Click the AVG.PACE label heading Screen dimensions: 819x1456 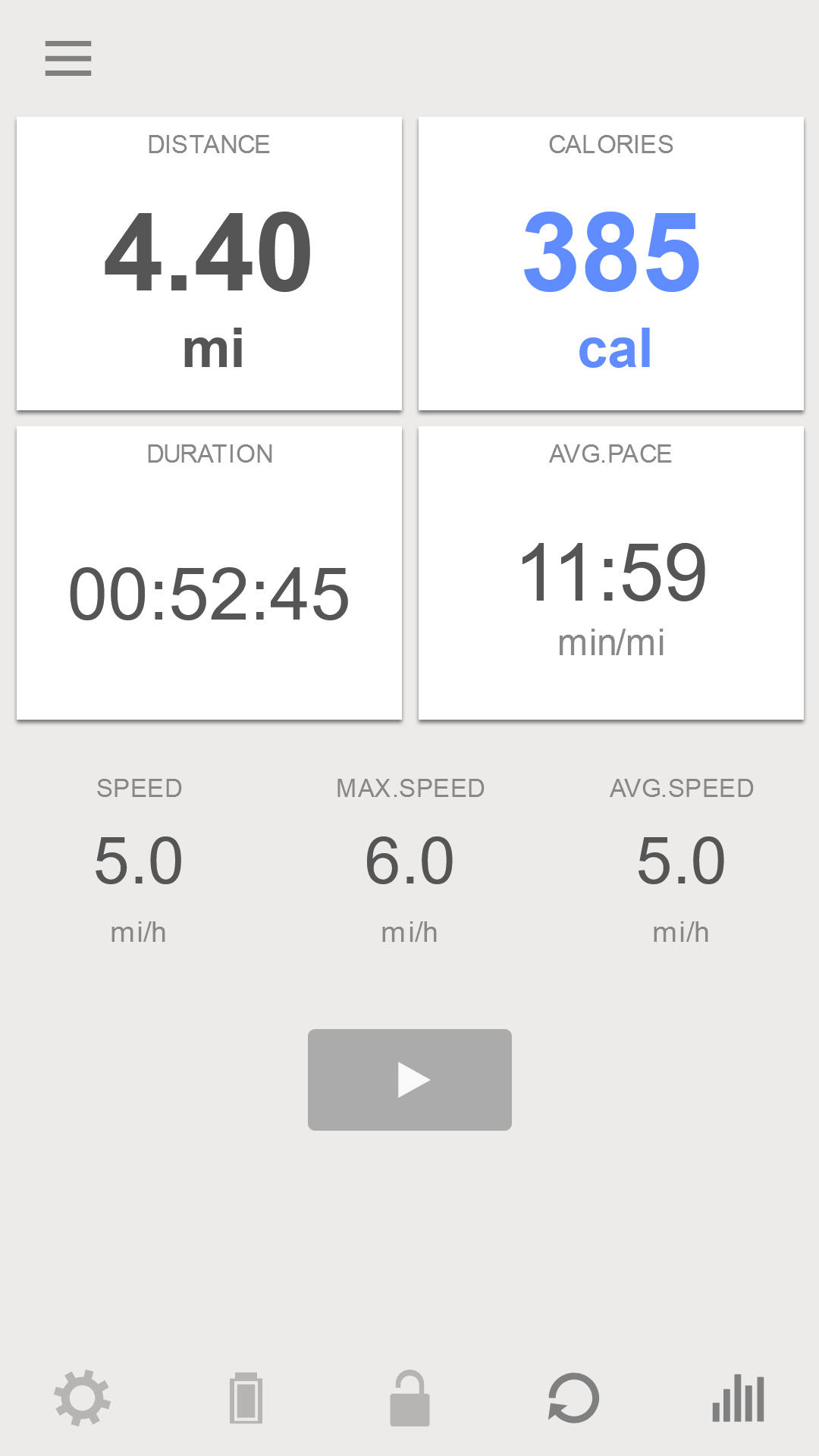[x=611, y=453]
